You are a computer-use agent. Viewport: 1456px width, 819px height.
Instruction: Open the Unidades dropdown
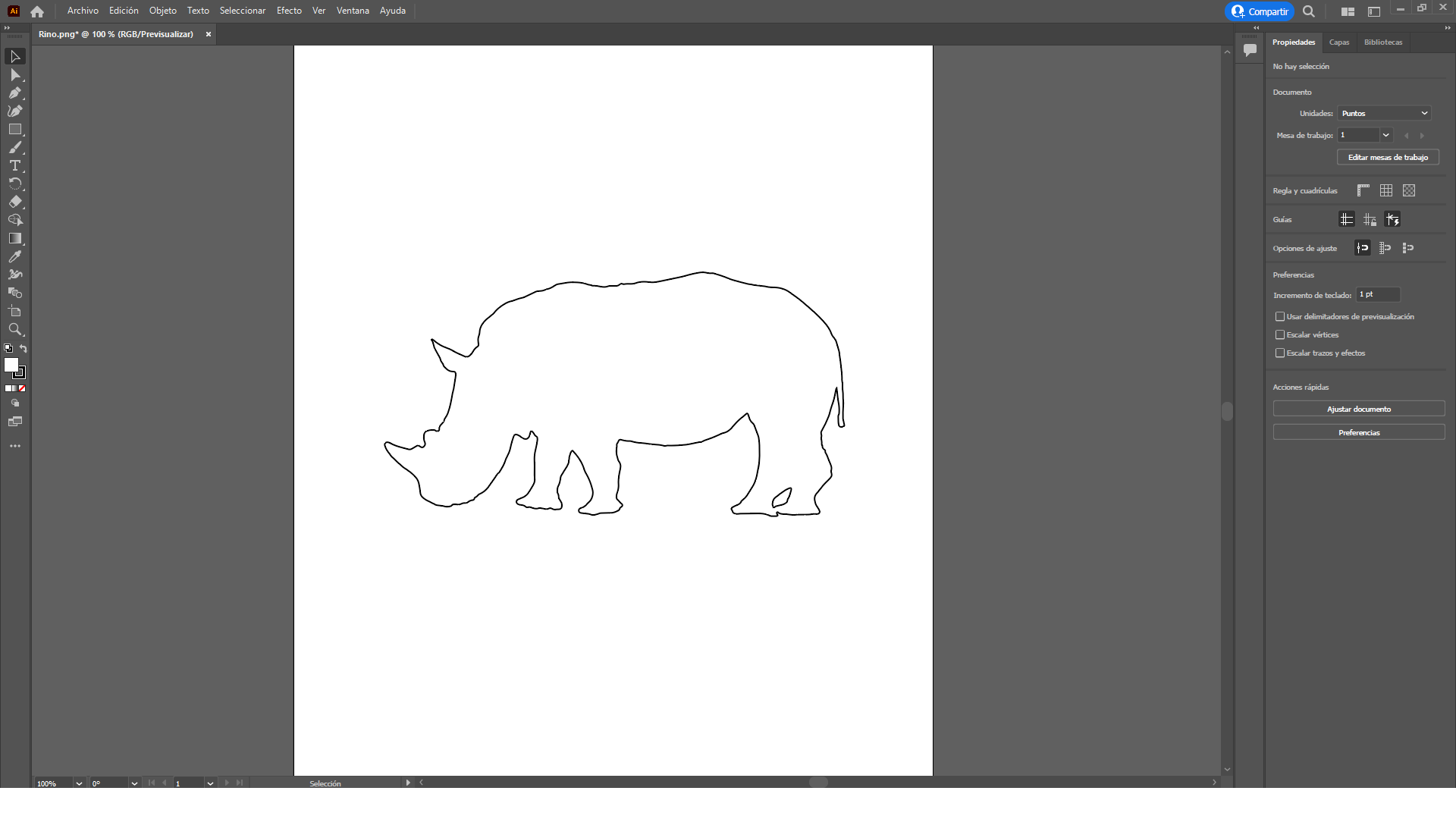point(1384,113)
